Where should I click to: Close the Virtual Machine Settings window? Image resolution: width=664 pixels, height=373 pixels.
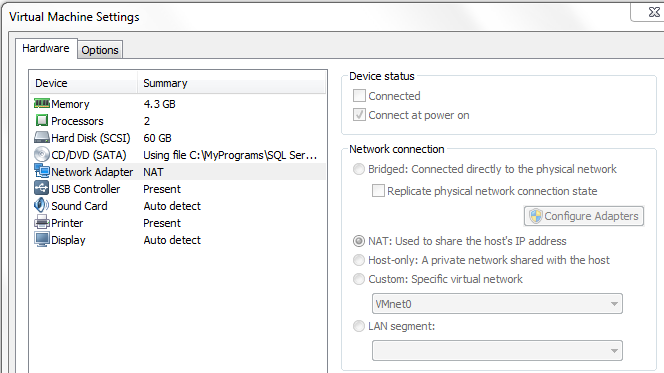(x=653, y=13)
